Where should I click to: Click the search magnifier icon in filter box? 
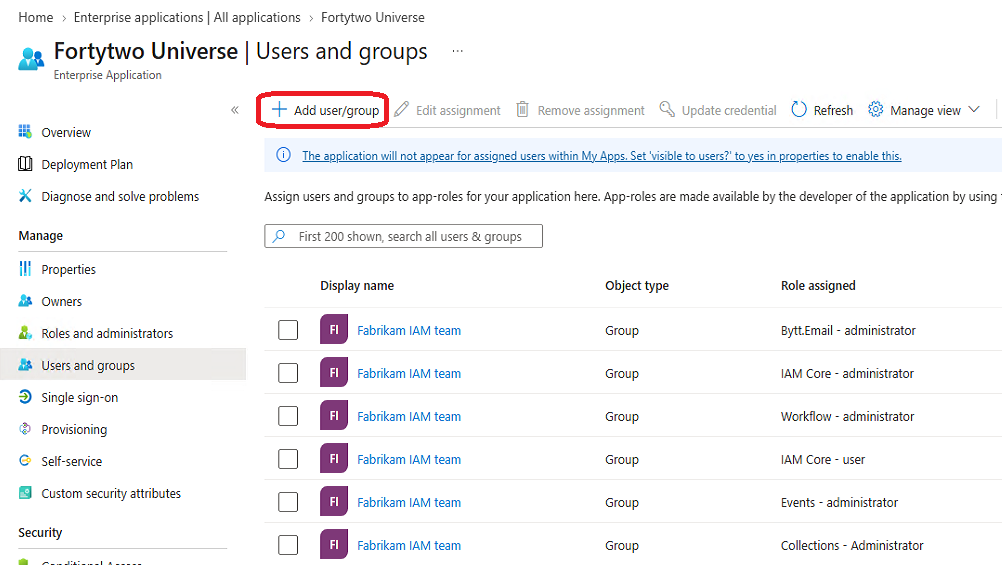279,236
